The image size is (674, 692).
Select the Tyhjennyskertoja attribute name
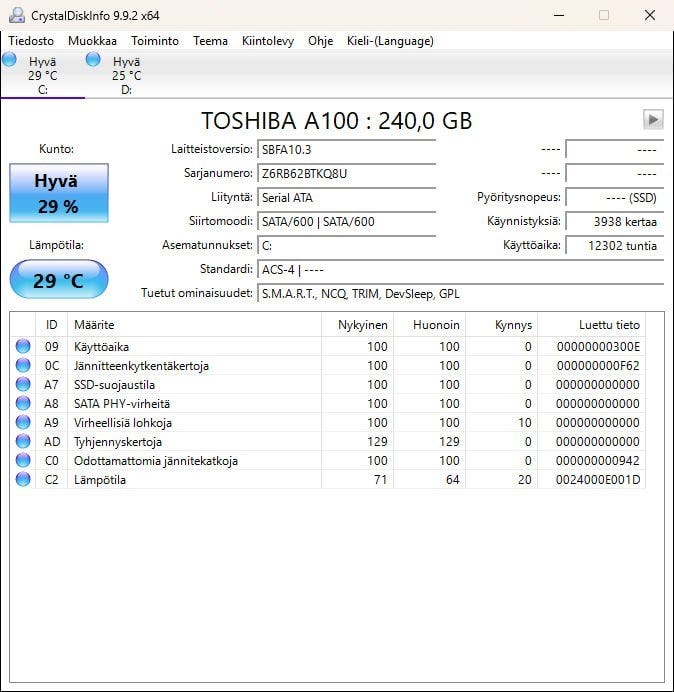pyautogui.click(x=118, y=442)
